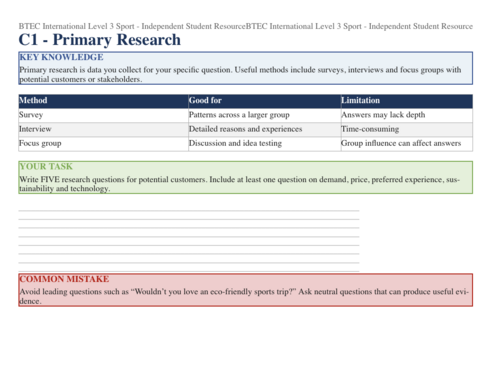
Task: Click the Time-consuming limitation cell
Action: [407, 130]
